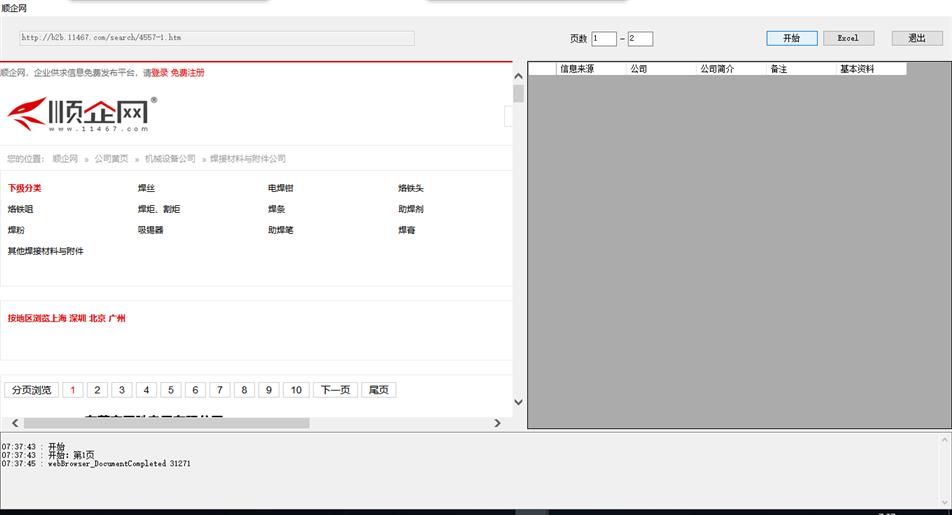Open 机械设备公司 breadcrumb link
The width and height of the screenshot is (952, 515).
click(x=170, y=159)
